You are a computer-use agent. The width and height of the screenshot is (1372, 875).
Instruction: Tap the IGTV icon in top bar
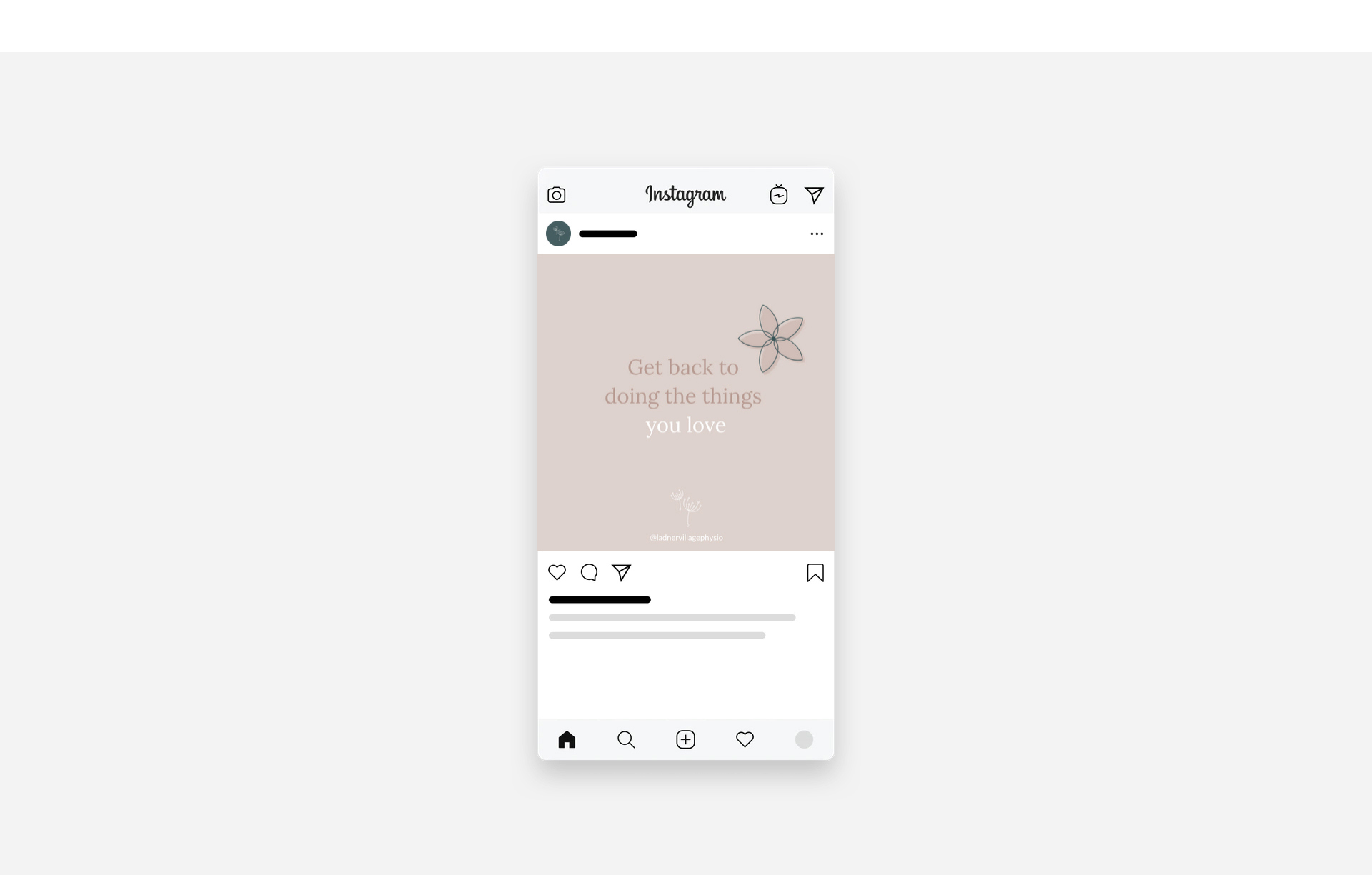point(779,194)
